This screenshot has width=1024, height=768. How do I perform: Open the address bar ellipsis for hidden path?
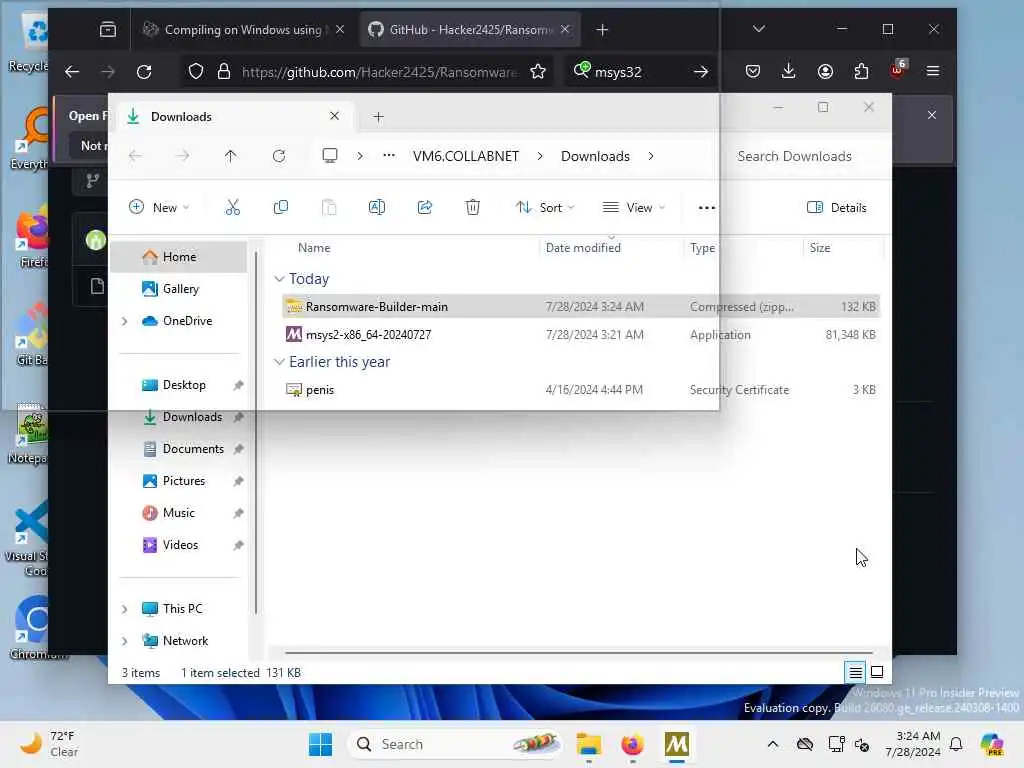point(389,155)
